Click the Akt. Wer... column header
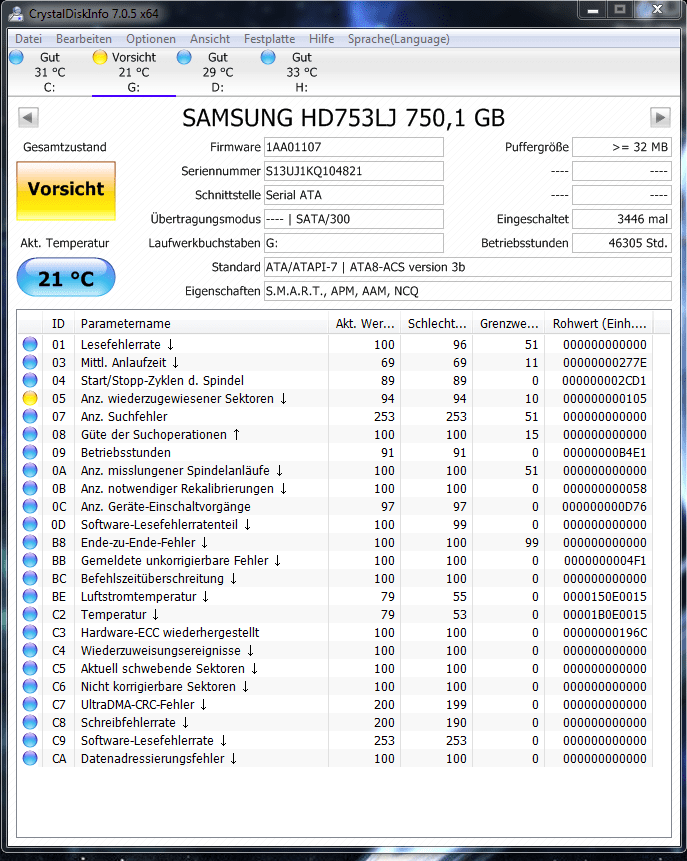 pyautogui.click(x=365, y=323)
